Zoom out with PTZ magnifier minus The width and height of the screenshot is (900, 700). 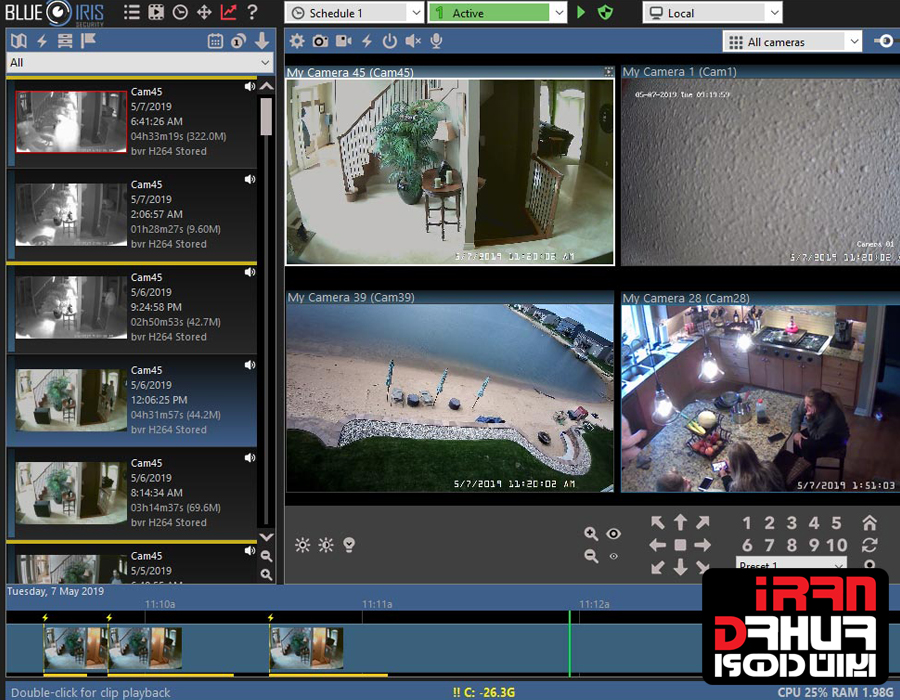point(591,555)
